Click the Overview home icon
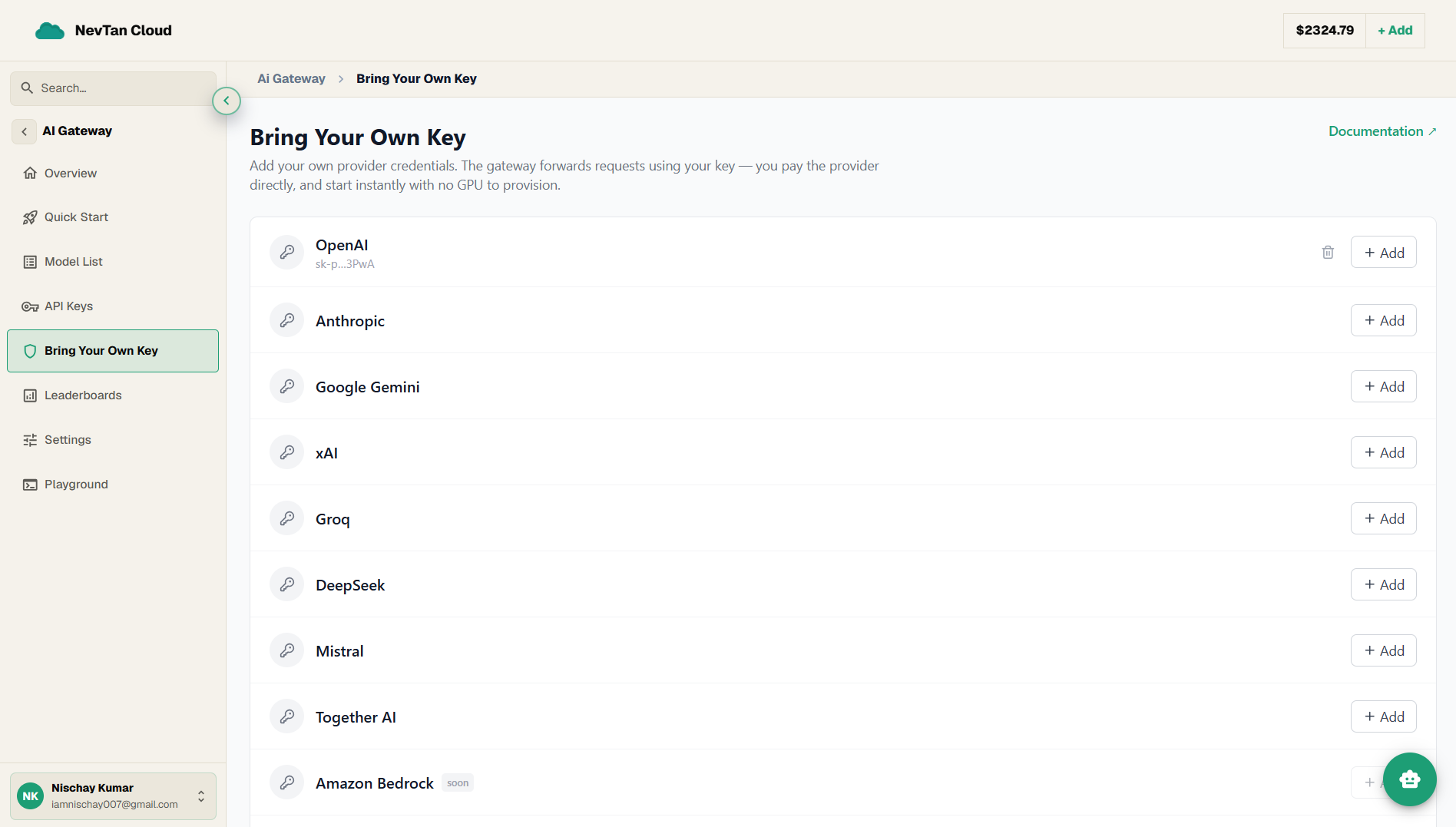This screenshot has height=827, width=1456. (30, 174)
